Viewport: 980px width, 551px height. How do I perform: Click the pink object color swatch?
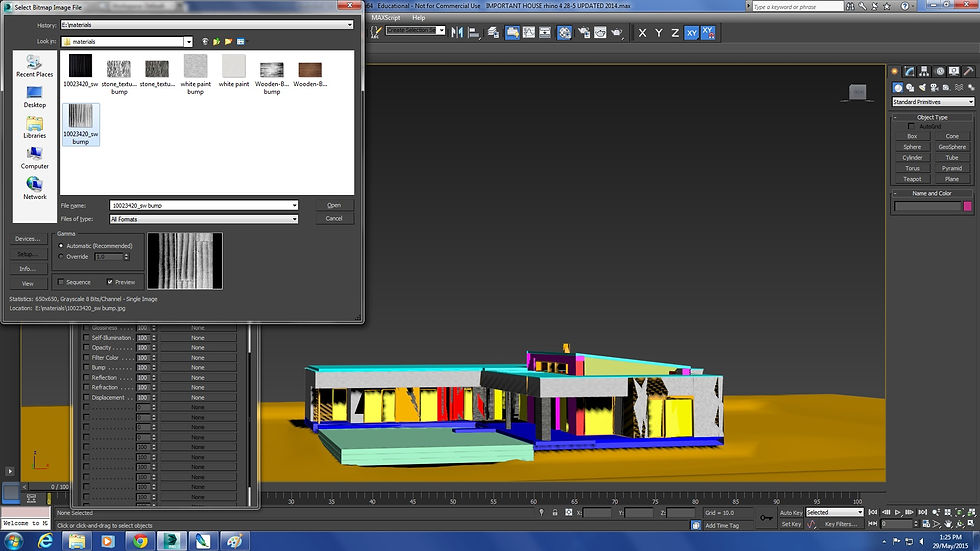tap(967, 206)
